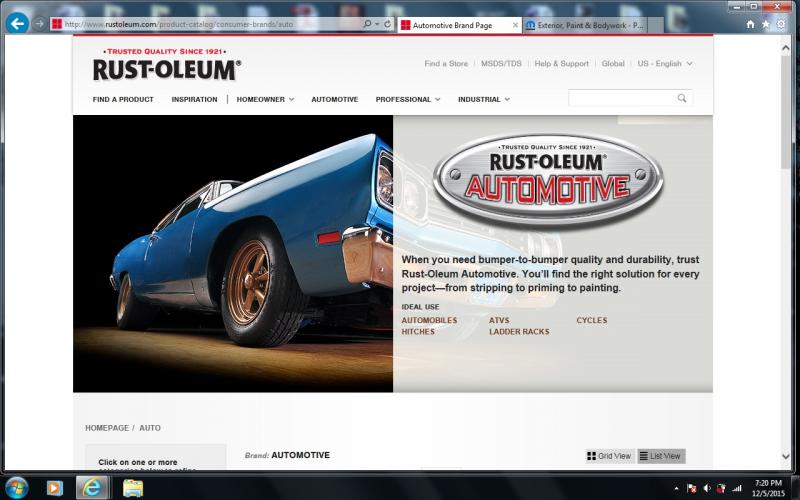Open the Inspiration menu item

click(194, 99)
